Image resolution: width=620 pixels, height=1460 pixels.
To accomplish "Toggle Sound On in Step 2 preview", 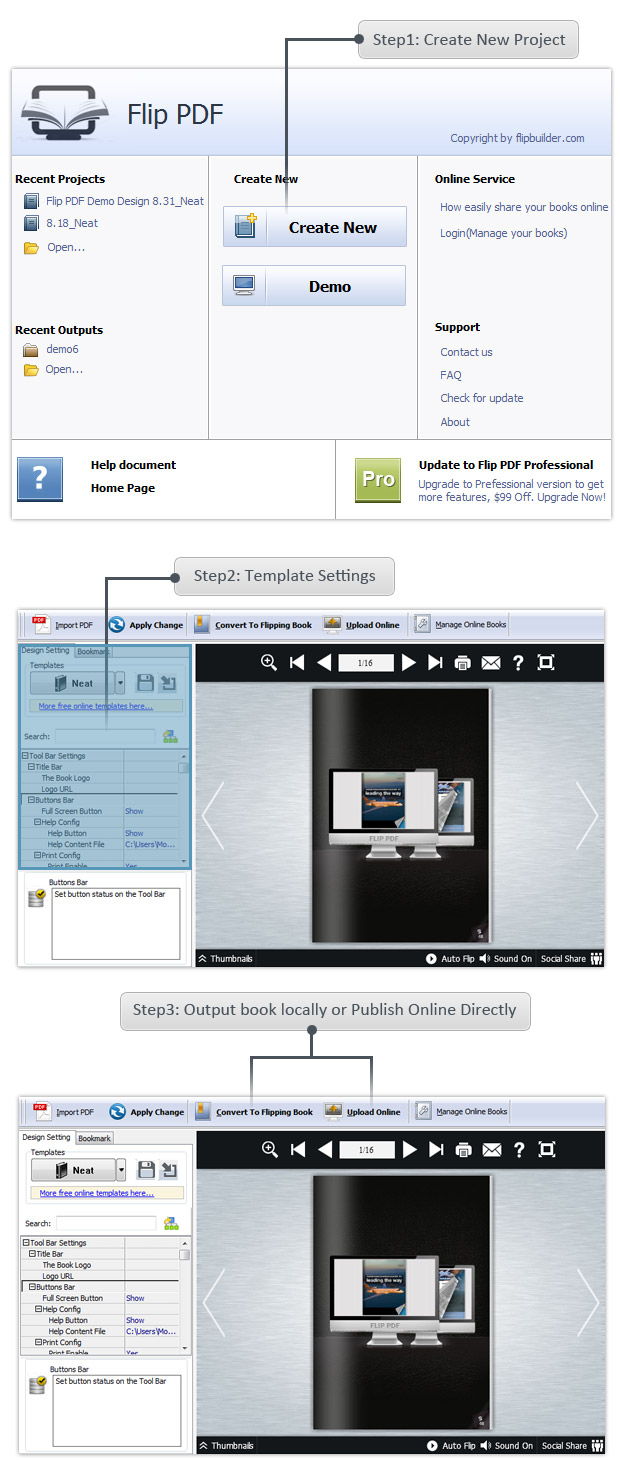I will pyautogui.click(x=506, y=958).
